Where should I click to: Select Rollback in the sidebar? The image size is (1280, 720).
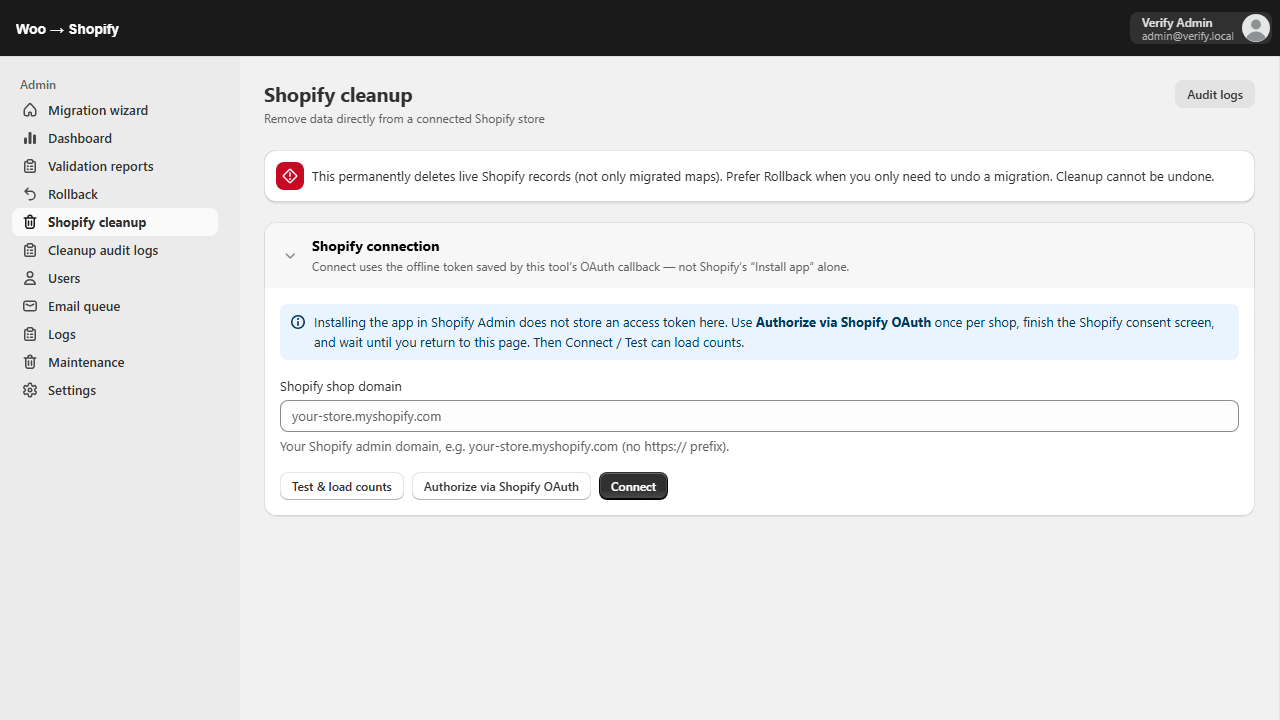(115, 194)
